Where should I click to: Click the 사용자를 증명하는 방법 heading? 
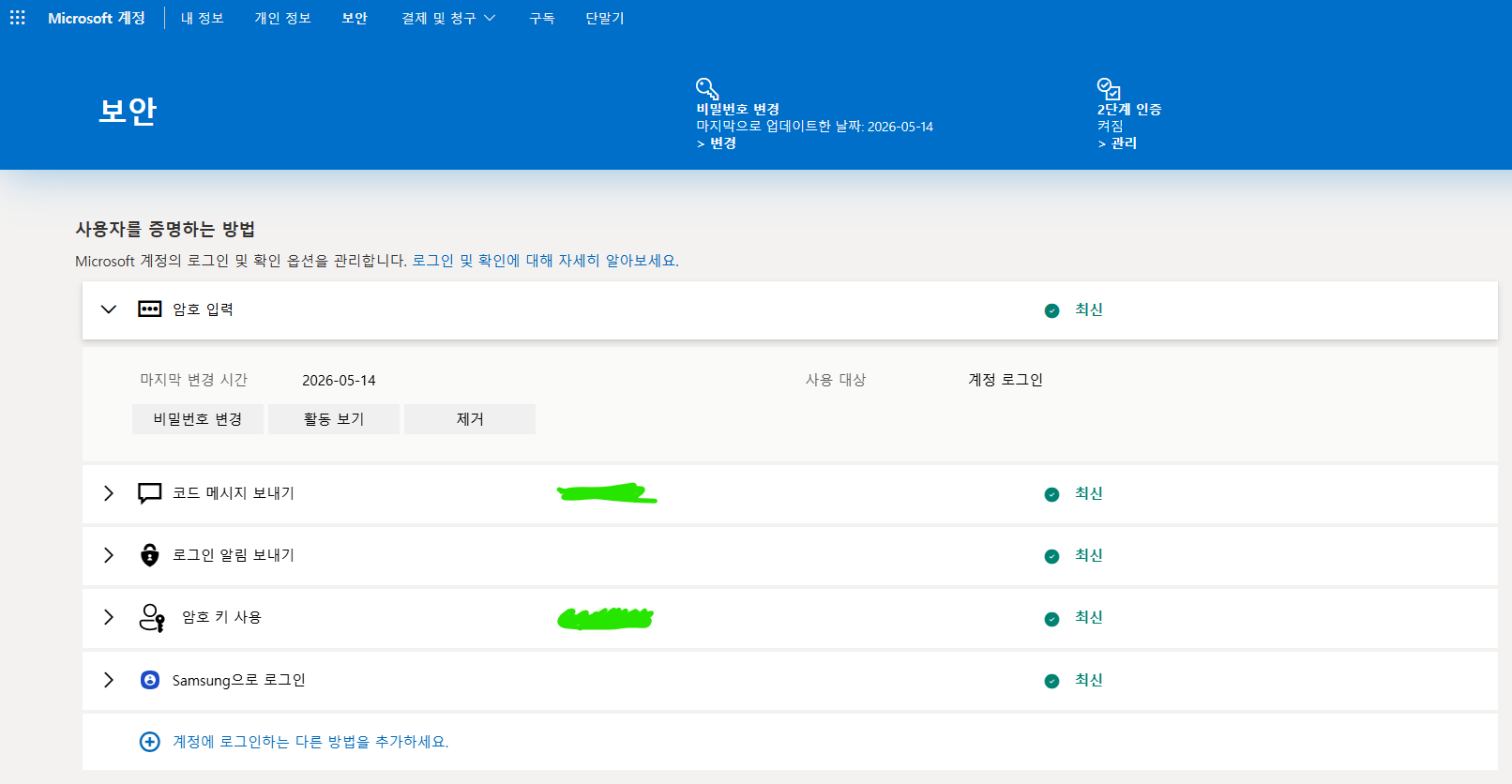[x=165, y=229]
